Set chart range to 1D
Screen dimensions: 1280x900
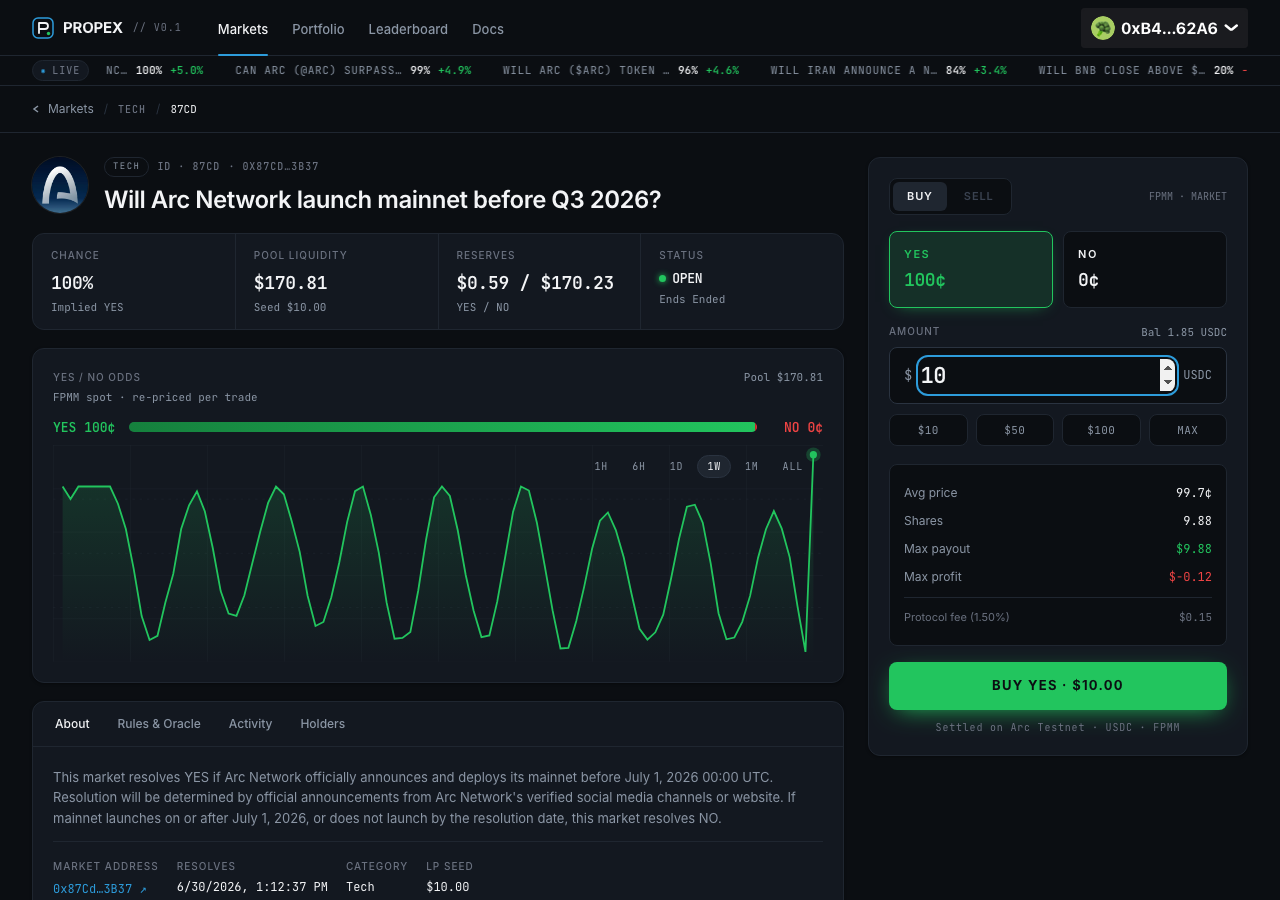[x=676, y=467]
